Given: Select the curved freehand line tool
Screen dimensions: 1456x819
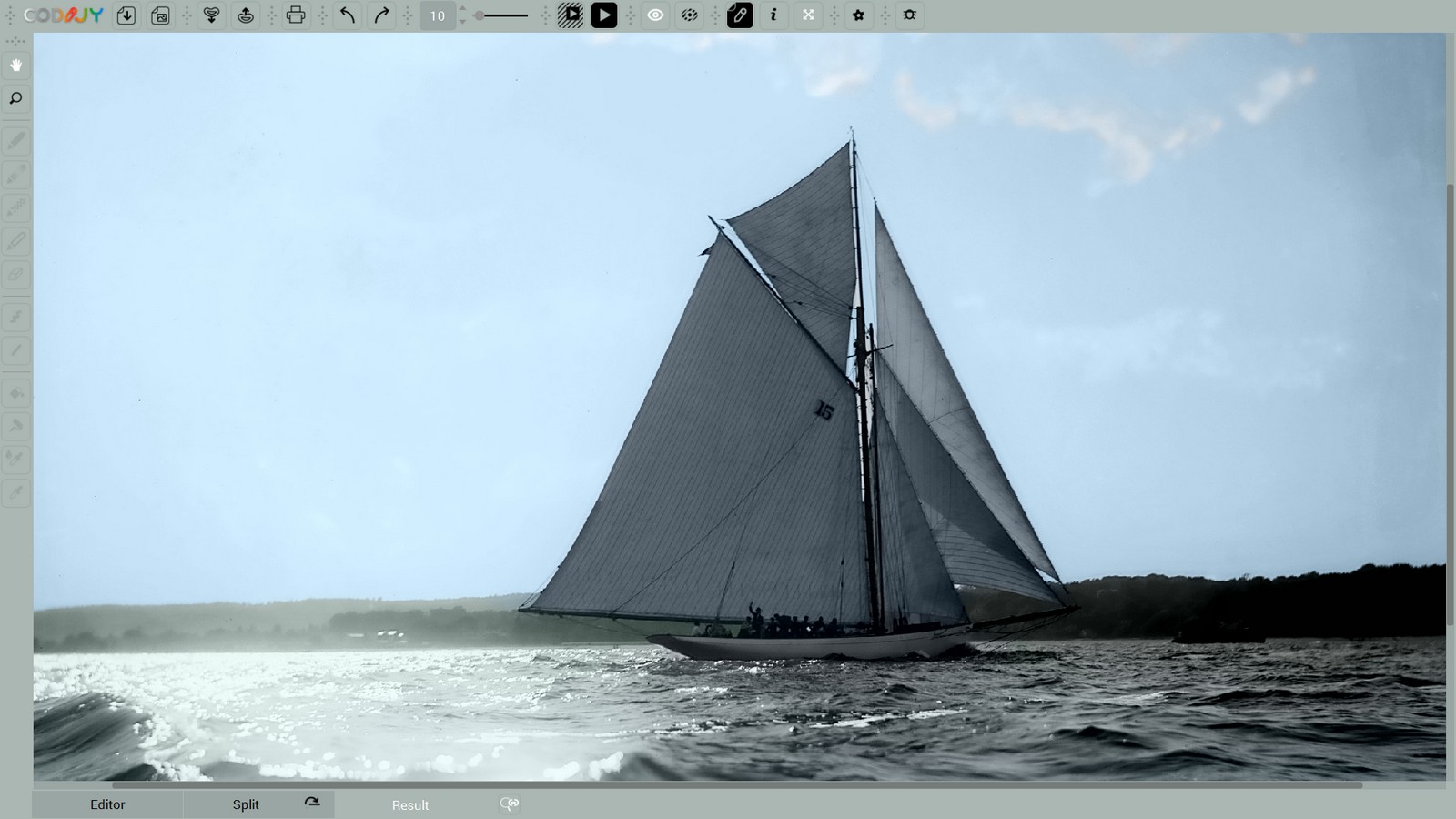Looking at the screenshot, I should click(15, 317).
